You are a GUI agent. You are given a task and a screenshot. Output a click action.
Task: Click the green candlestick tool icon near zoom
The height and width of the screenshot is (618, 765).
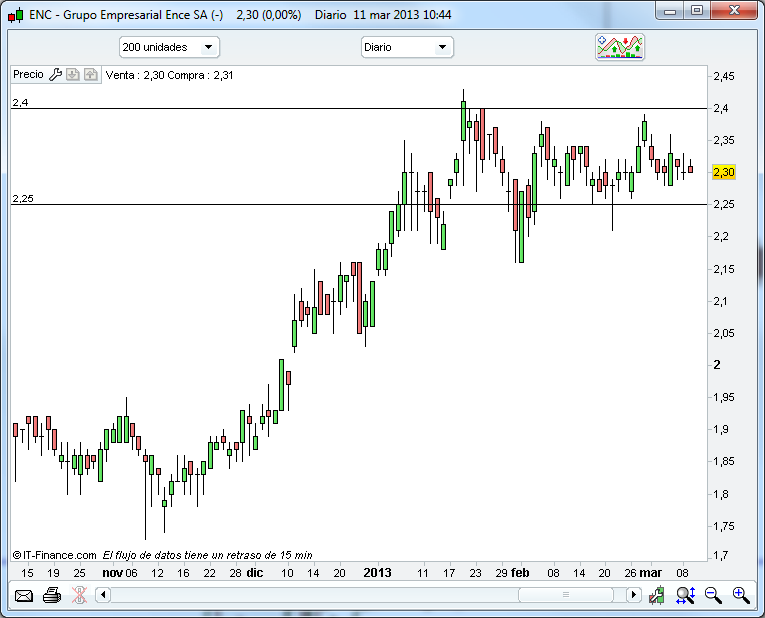point(657,595)
